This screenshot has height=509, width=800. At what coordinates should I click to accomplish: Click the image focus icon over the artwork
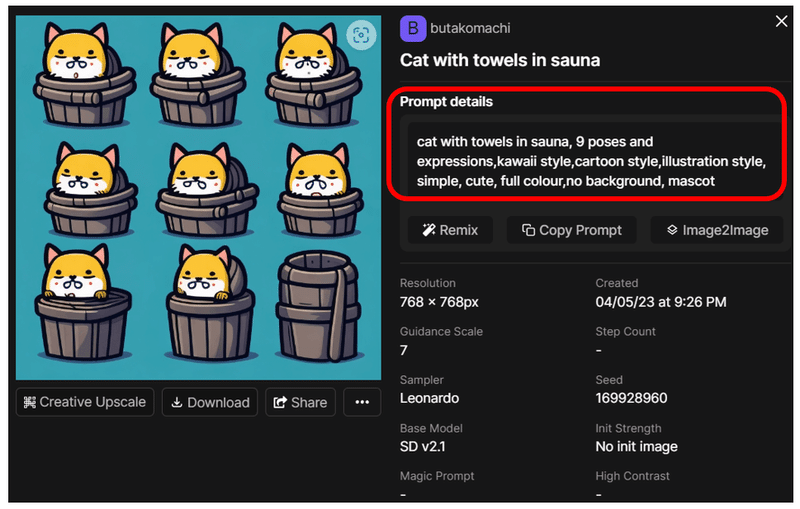pyautogui.click(x=361, y=35)
